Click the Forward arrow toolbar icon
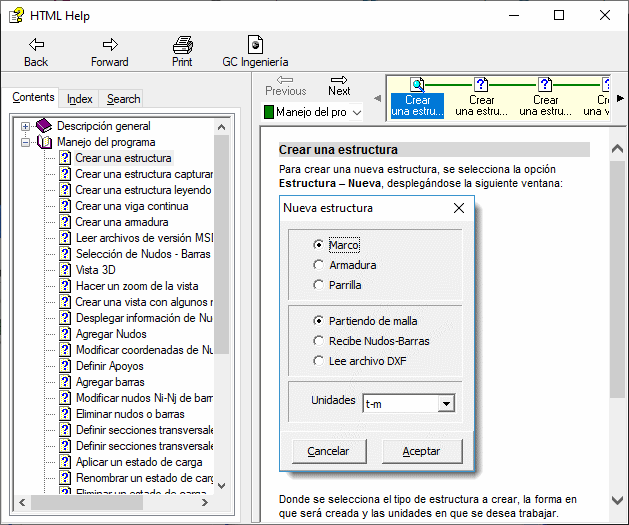This screenshot has width=629, height=525. tap(110, 44)
